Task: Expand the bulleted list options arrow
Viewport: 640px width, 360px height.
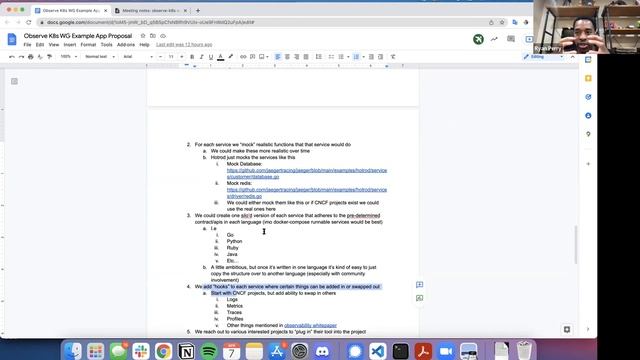Action: (x=348, y=57)
